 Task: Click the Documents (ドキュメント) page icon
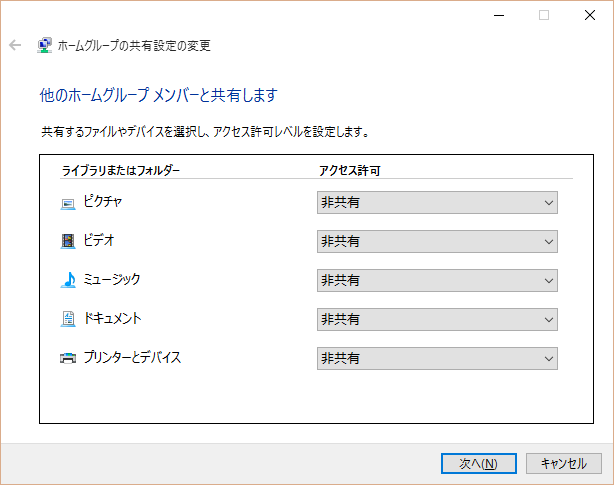68,319
